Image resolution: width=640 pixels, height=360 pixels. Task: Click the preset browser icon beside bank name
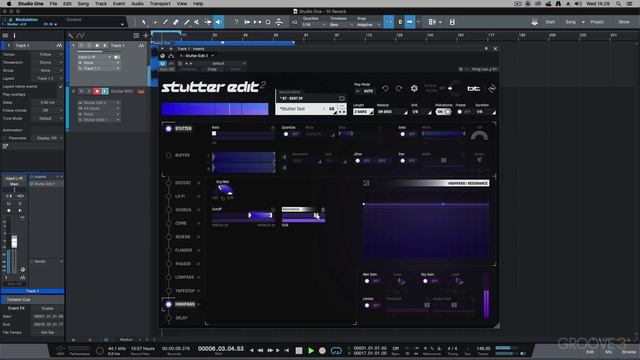[x=342, y=98]
